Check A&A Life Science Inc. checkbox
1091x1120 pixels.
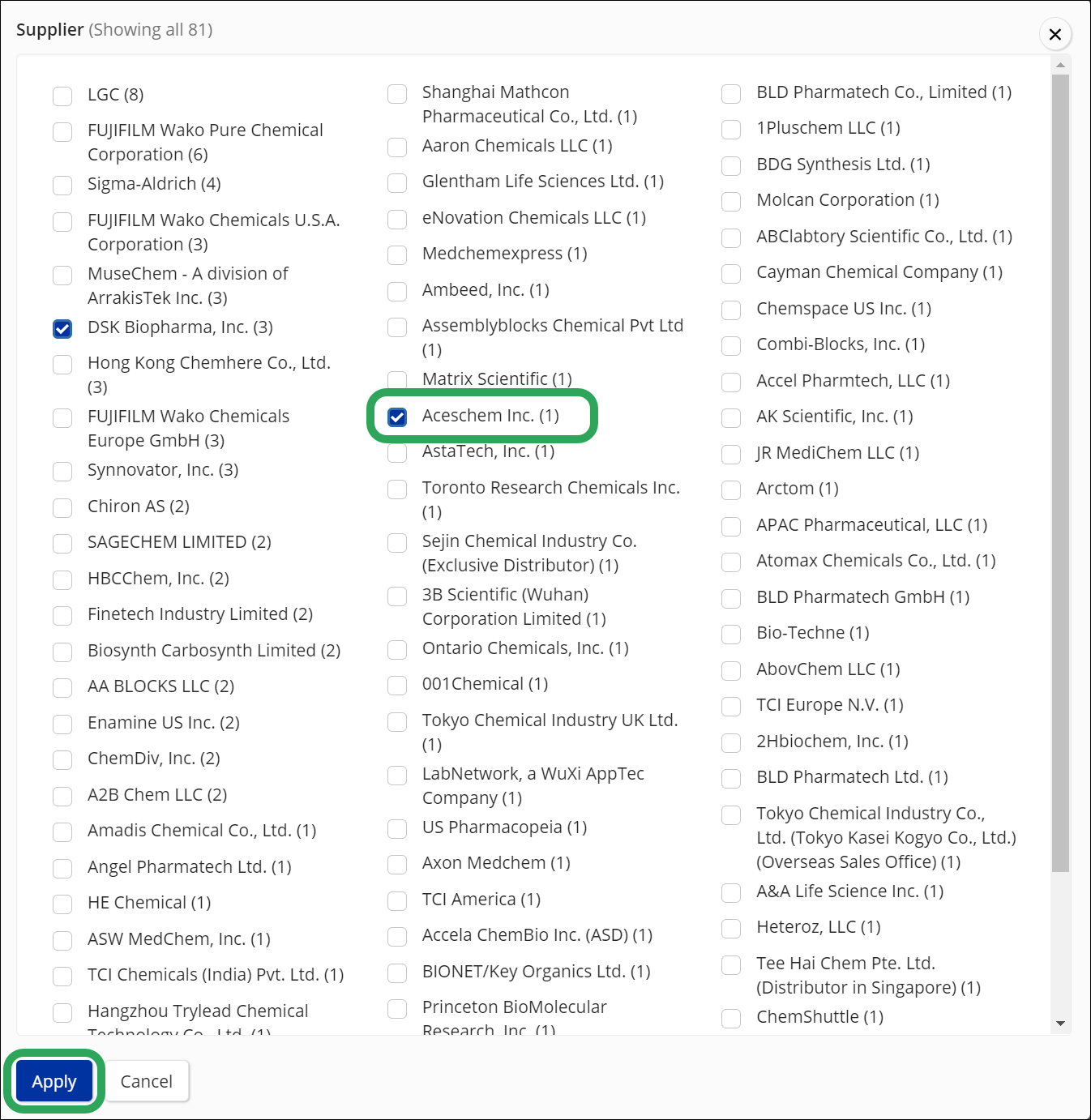731,893
